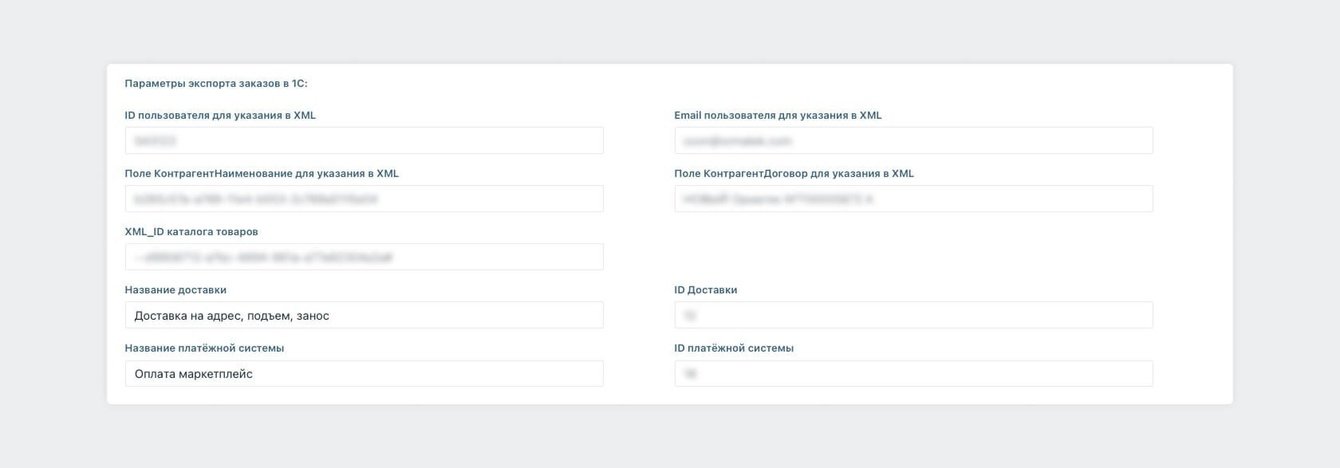Click the 'XML_ID каталога товаров' label text
1340x468 pixels.
coord(191,231)
